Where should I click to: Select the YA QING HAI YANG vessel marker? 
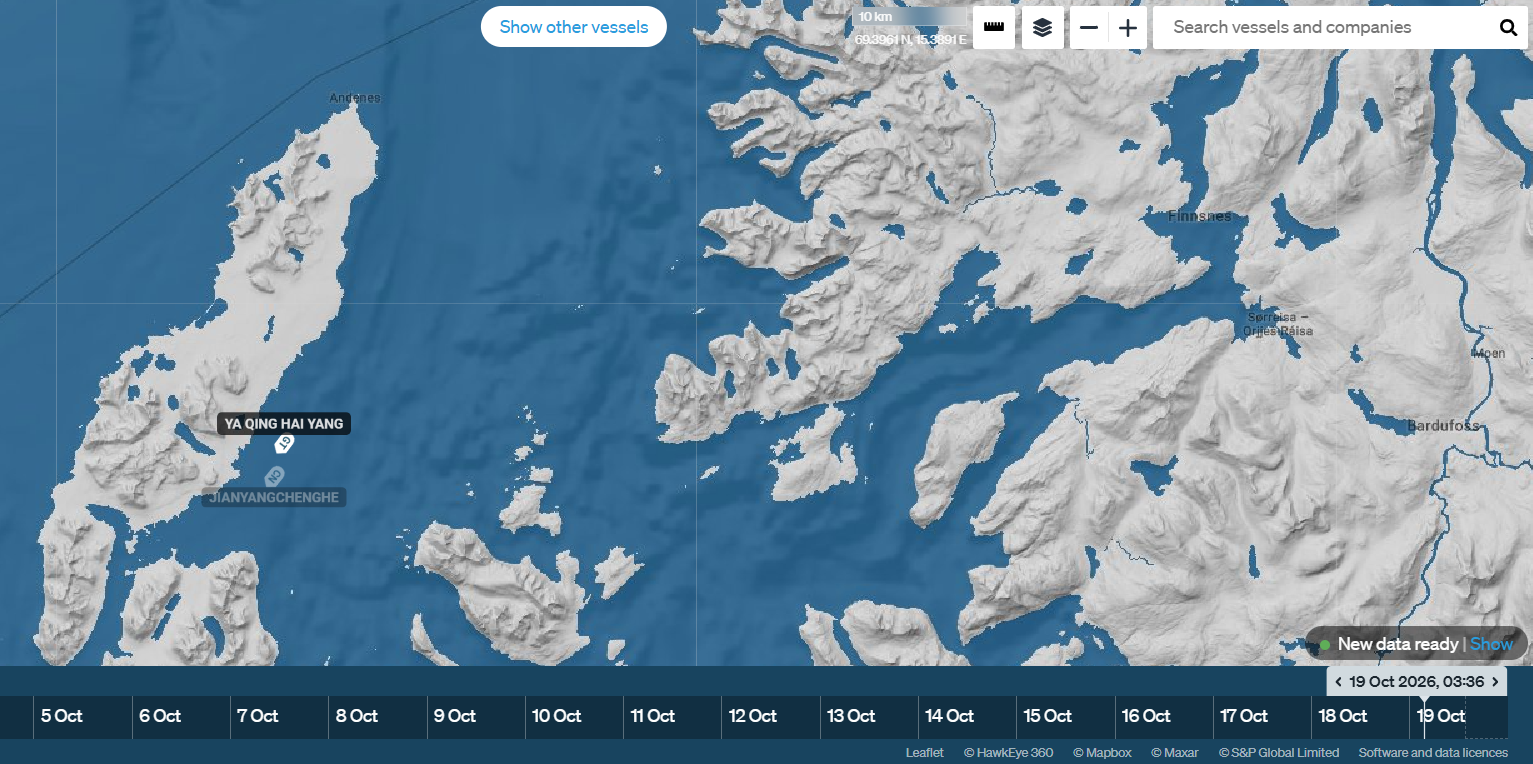pyautogui.click(x=285, y=443)
